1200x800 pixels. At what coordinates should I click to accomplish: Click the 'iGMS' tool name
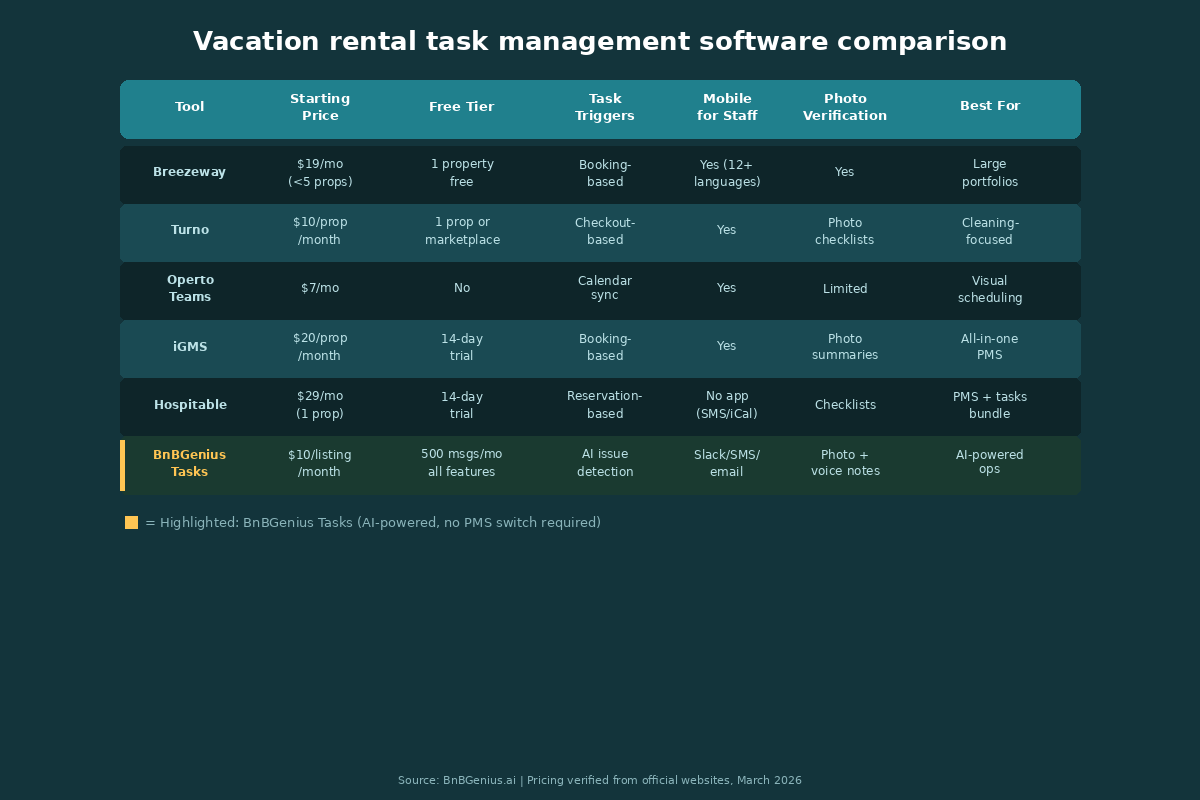(x=189, y=346)
